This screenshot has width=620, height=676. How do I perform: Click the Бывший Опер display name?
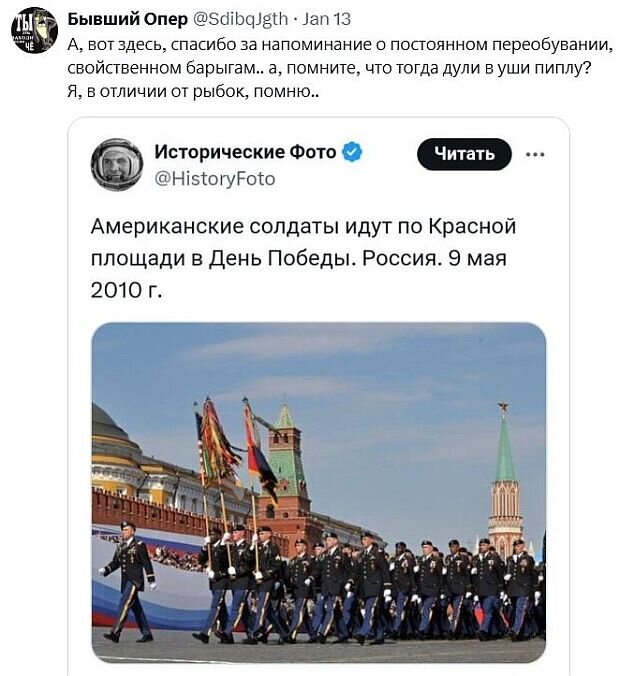click(x=128, y=19)
